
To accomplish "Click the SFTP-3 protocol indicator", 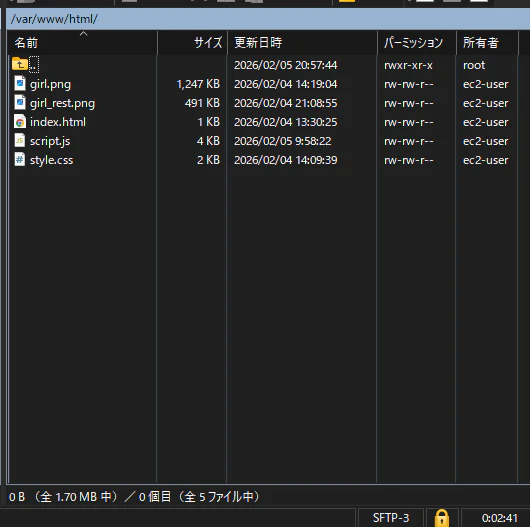I will (391, 518).
